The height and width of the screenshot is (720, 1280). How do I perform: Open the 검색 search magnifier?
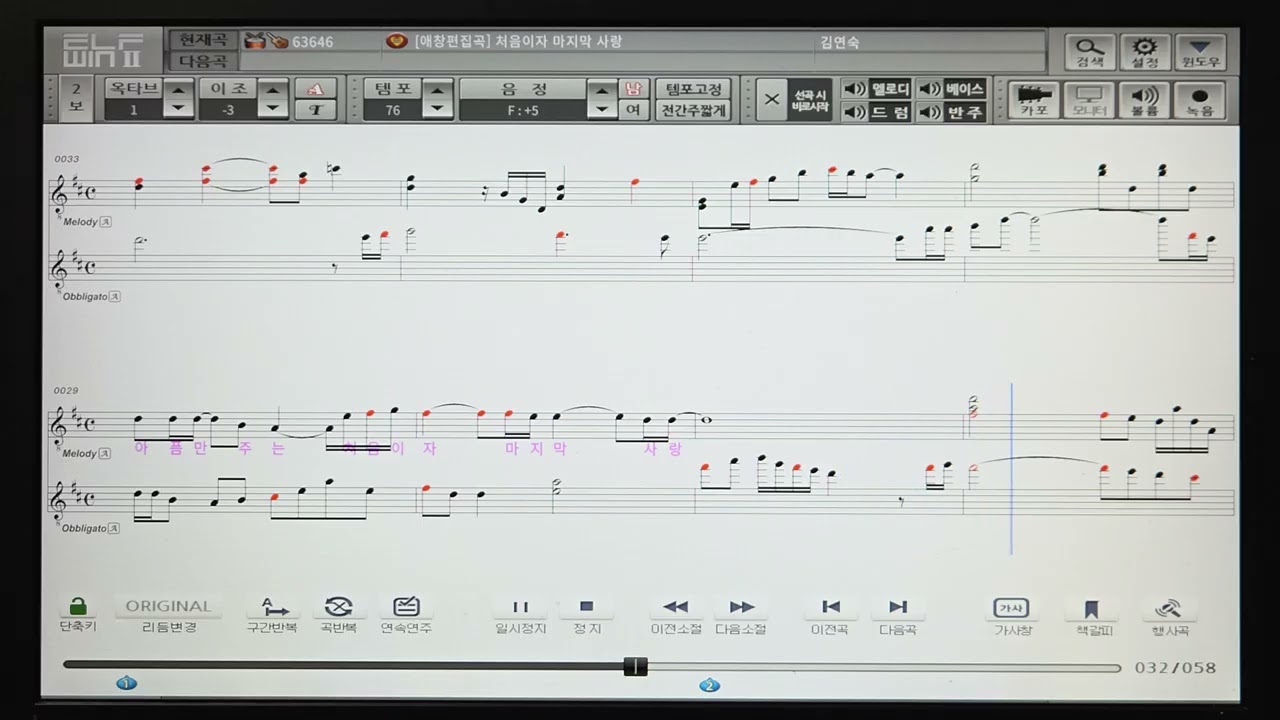click(x=1089, y=51)
